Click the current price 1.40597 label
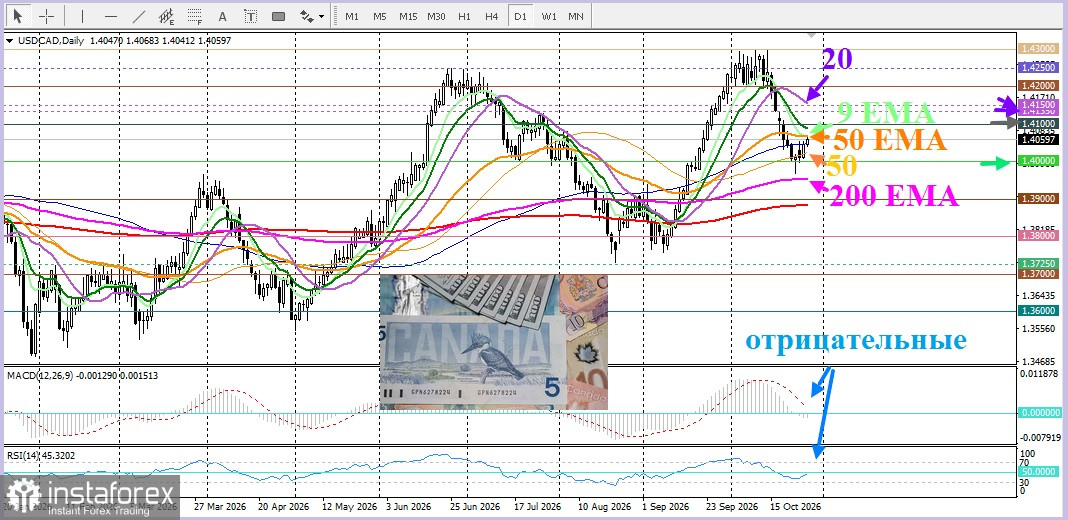The width and height of the screenshot is (1068, 520). tap(1039, 139)
